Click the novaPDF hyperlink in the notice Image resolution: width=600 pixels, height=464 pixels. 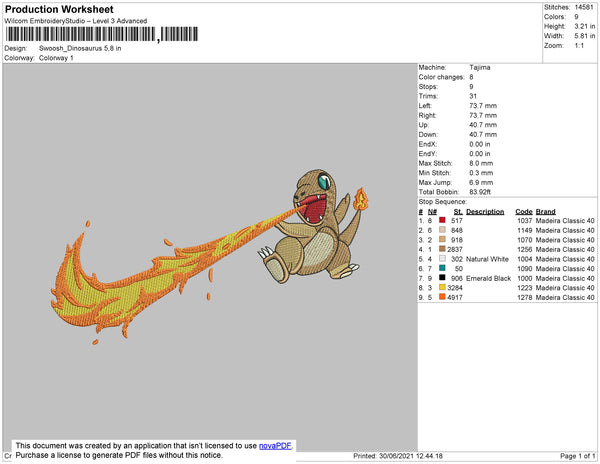pos(275,446)
